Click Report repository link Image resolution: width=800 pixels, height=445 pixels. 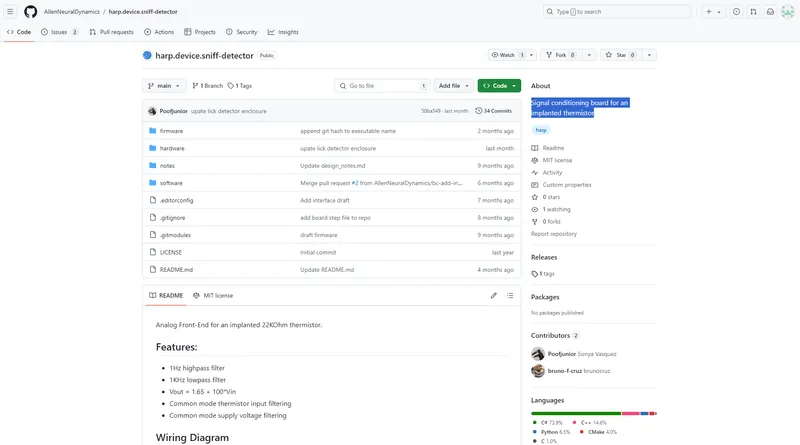click(554, 234)
